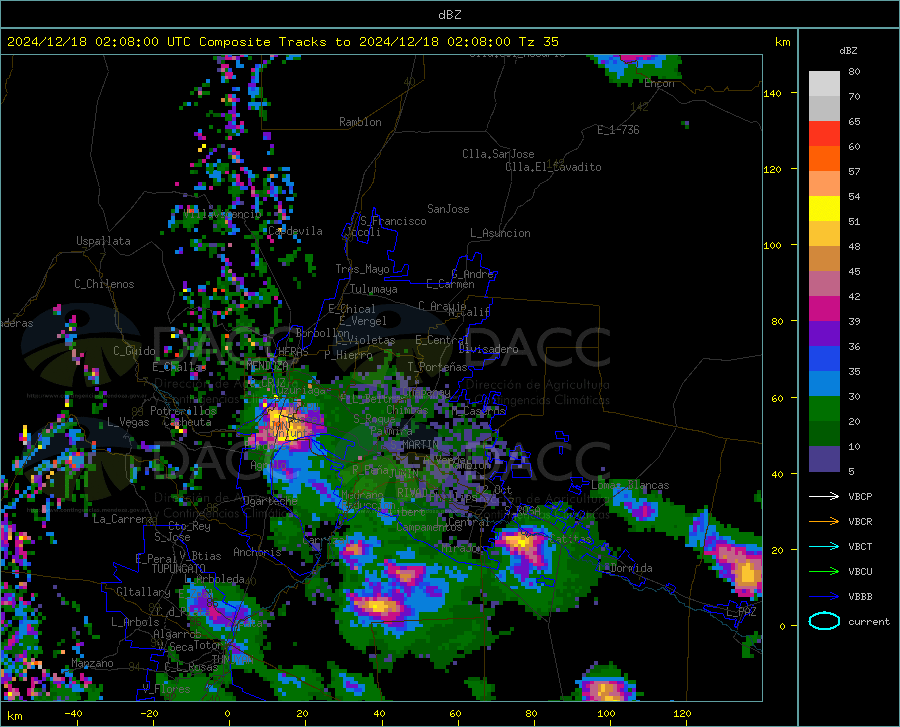The width and height of the screenshot is (900, 727).
Task: Click the Tres_Mayo map label
Action: [x=362, y=269]
